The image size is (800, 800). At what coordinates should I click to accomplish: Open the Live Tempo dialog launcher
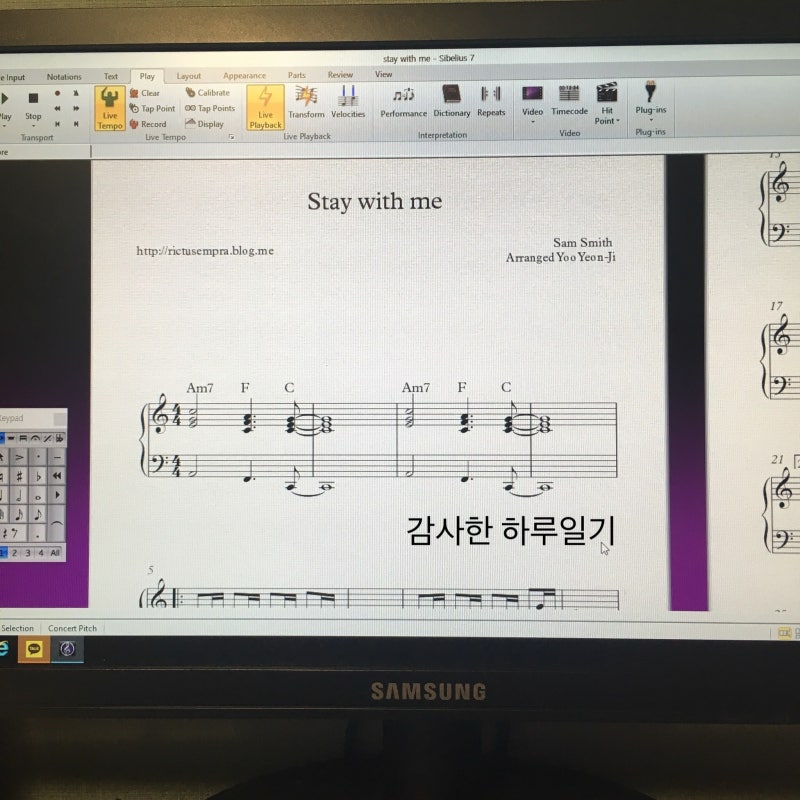(x=232, y=137)
